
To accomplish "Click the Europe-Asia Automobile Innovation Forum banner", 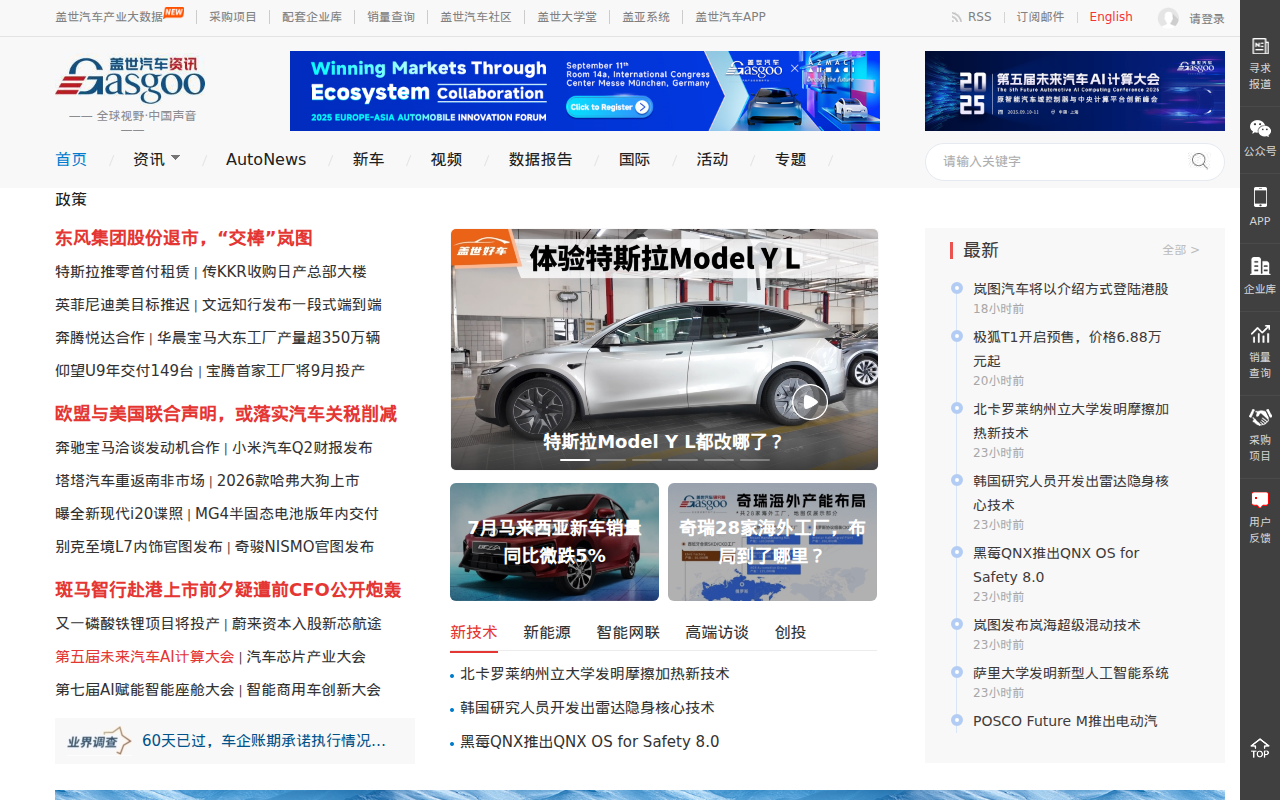I will pyautogui.click(x=585, y=91).
